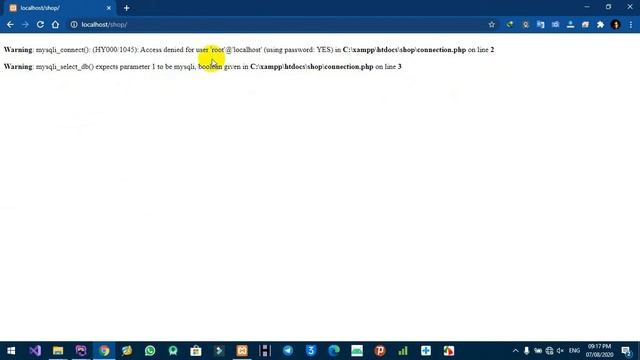Viewport: 640px width, 360px height.
Task: Switch to Chrome in the taskbar
Action: click(104, 351)
